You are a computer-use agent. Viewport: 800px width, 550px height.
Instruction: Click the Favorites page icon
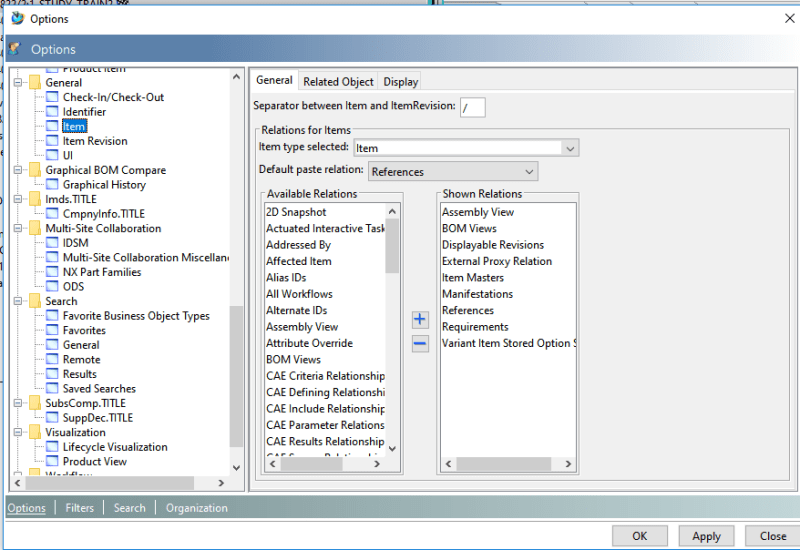pyautogui.click(x=52, y=330)
